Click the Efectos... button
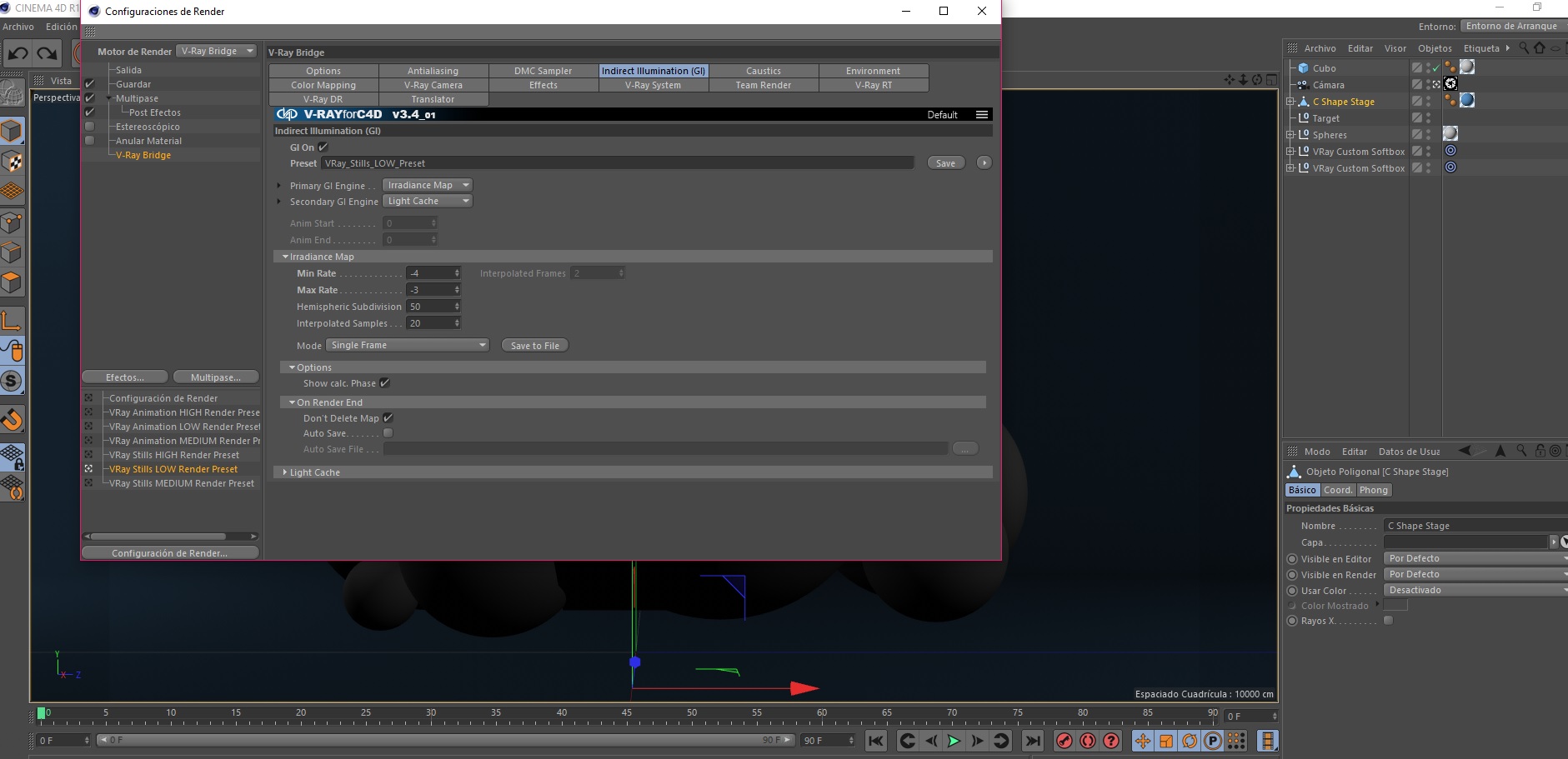The width and height of the screenshot is (1568, 759). coord(125,377)
